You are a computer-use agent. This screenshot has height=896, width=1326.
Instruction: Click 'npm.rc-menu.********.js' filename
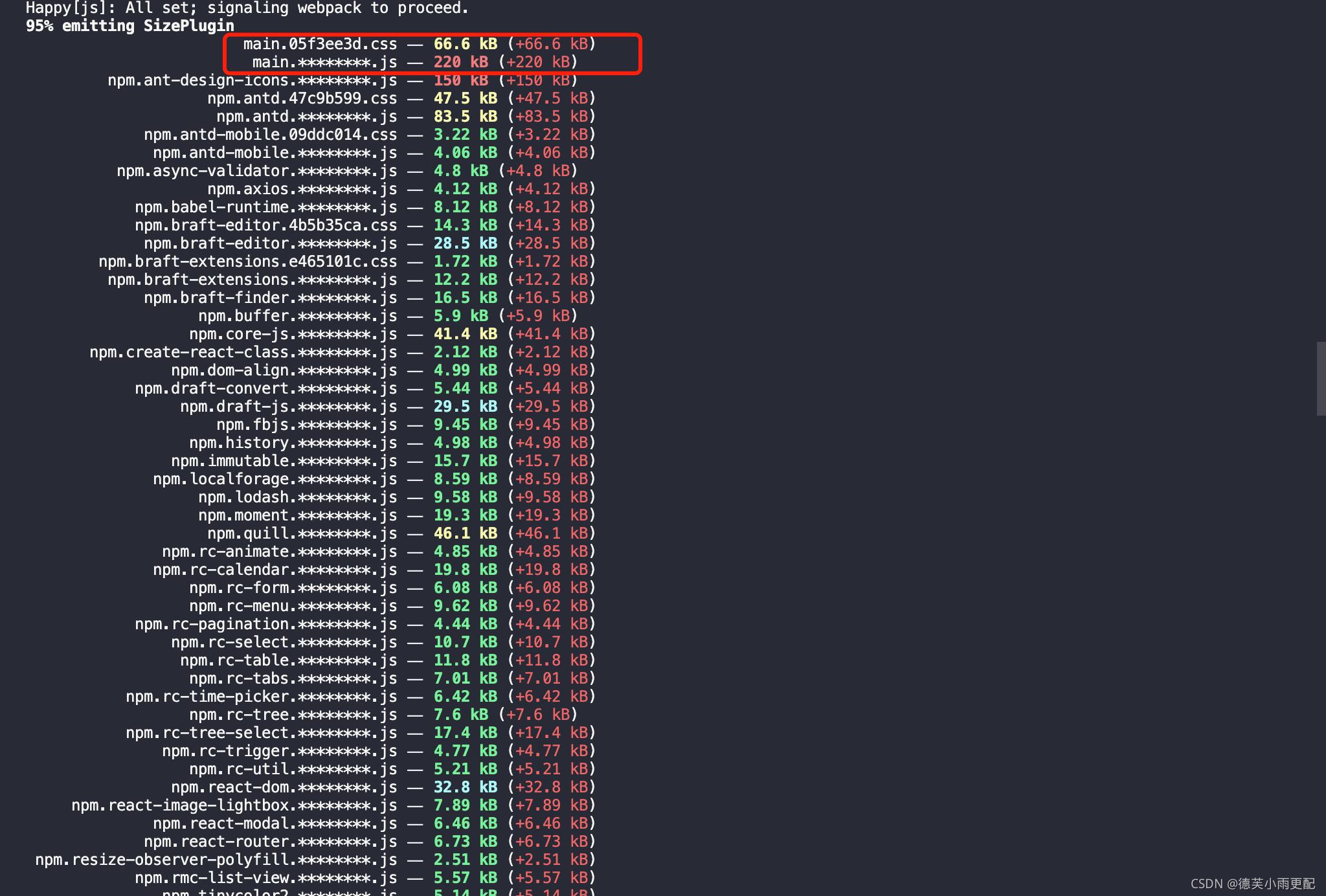click(293, 606)
